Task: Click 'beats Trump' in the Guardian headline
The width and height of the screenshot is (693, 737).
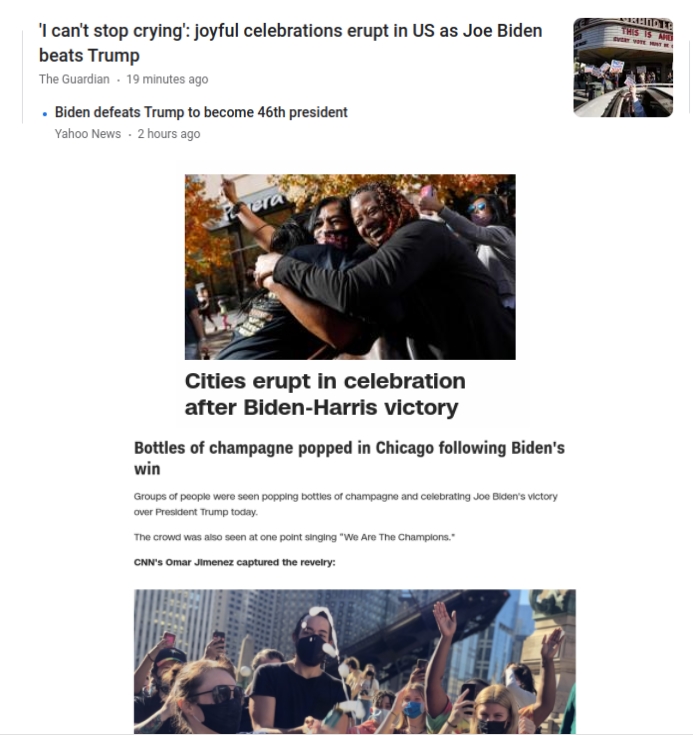Action: point(89,55)
